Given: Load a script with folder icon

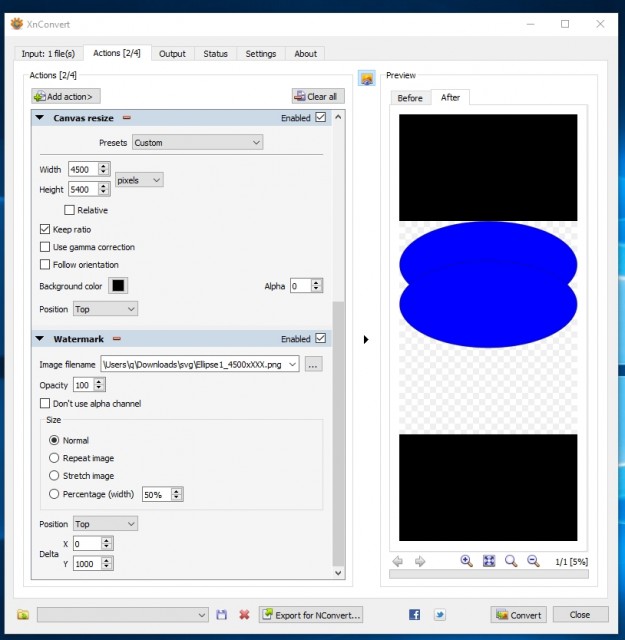Looking at the screenshot, I should 23,614.
